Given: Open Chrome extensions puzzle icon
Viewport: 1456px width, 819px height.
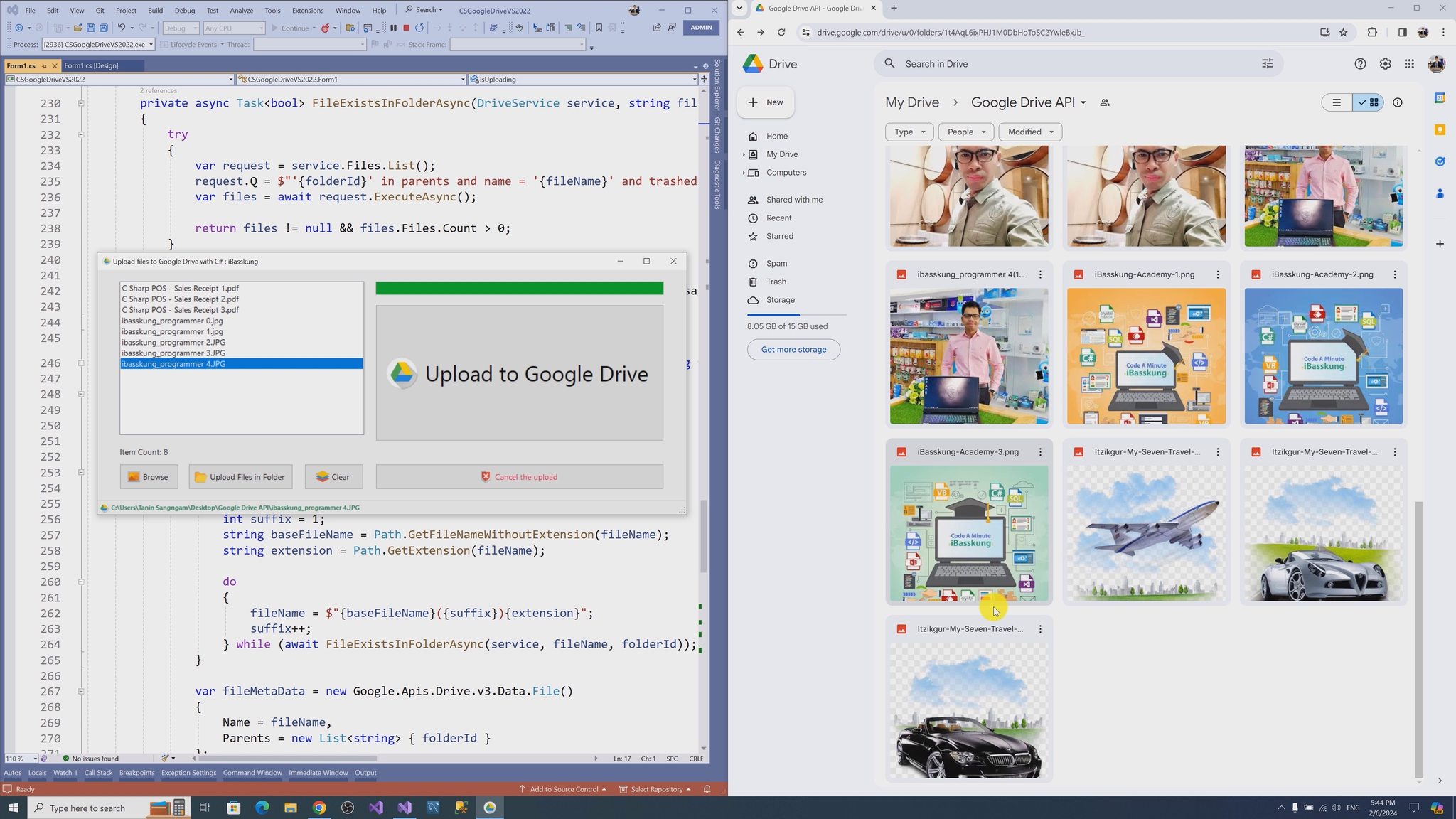Looking at the screenshot, I should (x=1372, y=32).
